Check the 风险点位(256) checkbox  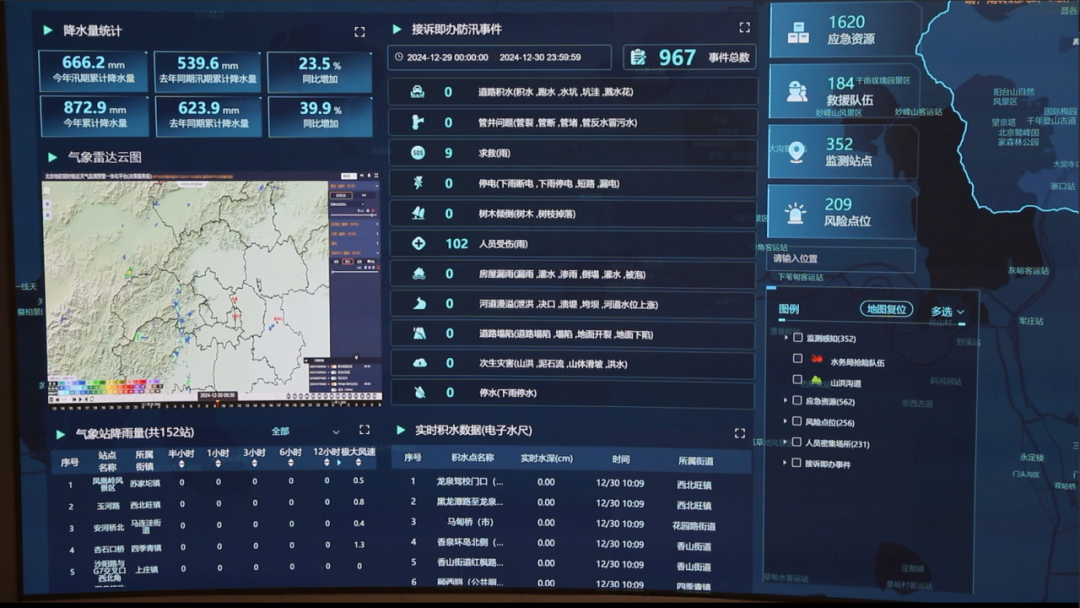pyautogui.click(x=797, y=421)
